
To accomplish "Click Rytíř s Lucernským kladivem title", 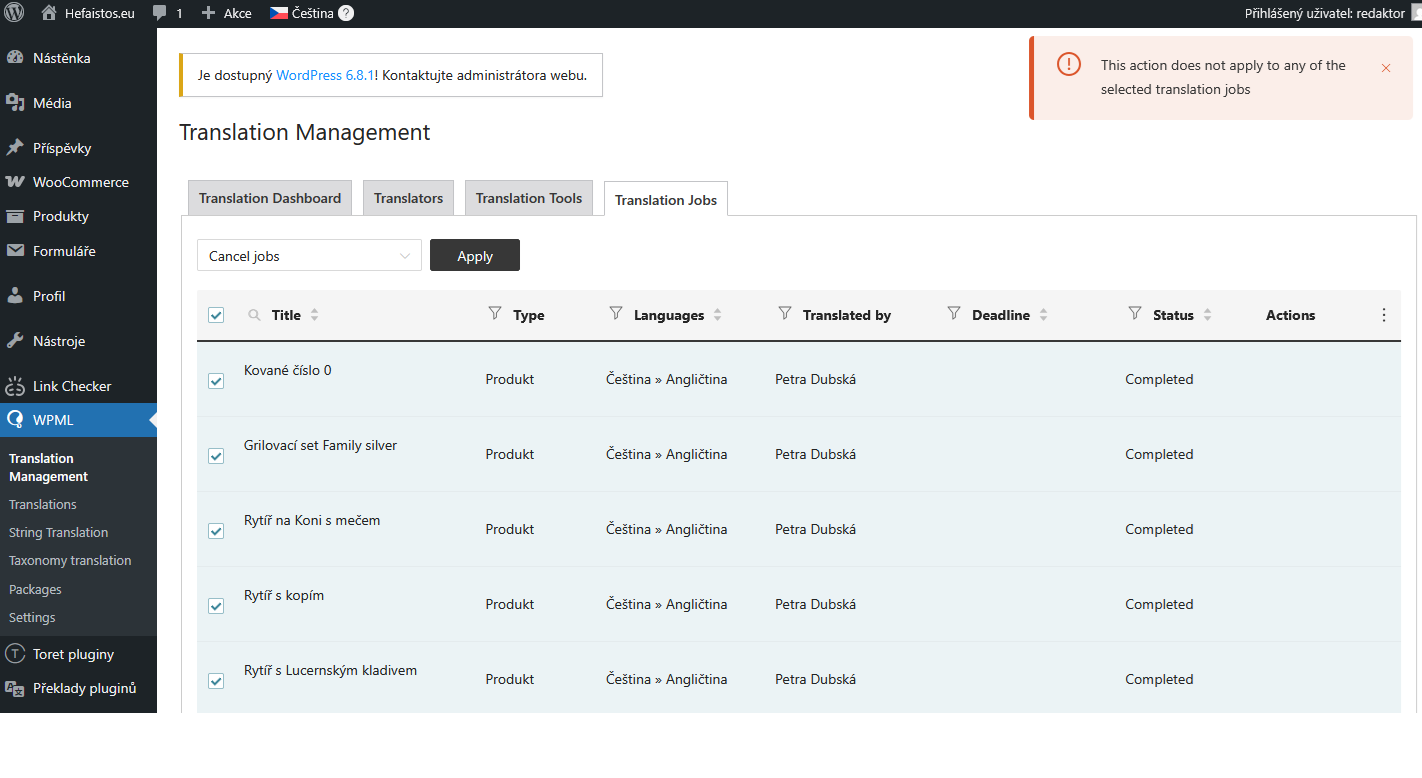I will tap(330, 670).
